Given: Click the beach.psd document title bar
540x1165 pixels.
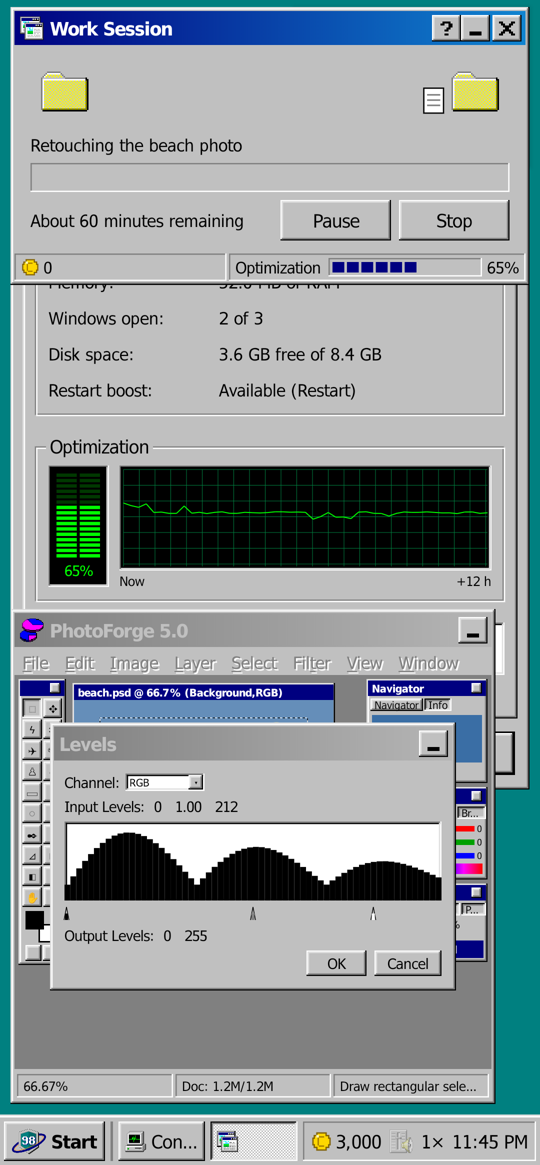Looking at the screenshot, I should tap(204, 693).
